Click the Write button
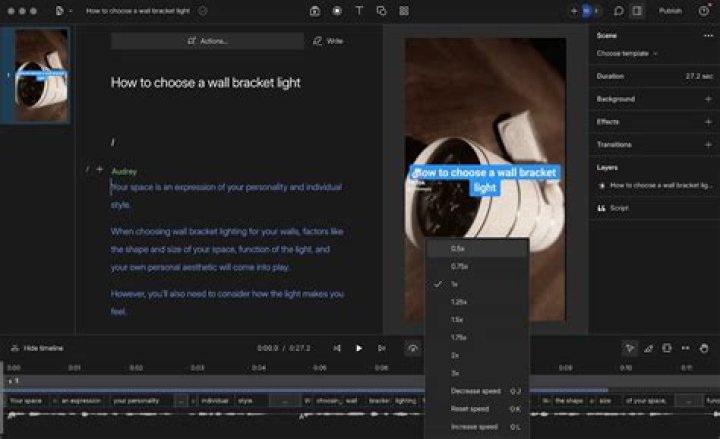Image resolution: width=720 pixels, height=439 pixels. [x=328, y=41]
